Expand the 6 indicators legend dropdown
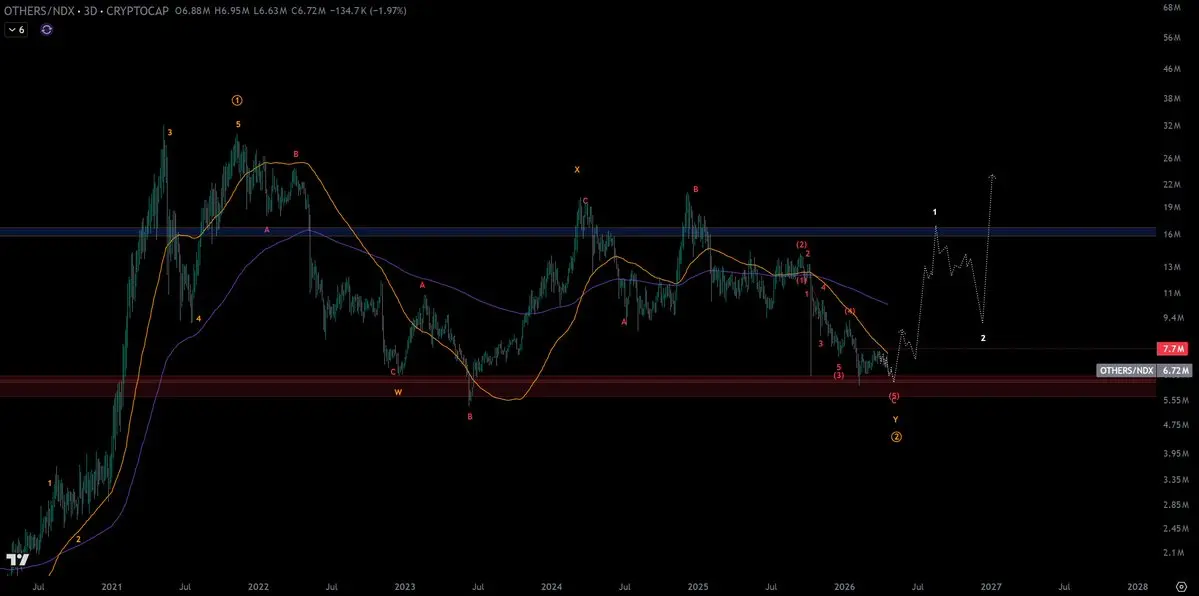1199x596 pixels. (15, 30)
